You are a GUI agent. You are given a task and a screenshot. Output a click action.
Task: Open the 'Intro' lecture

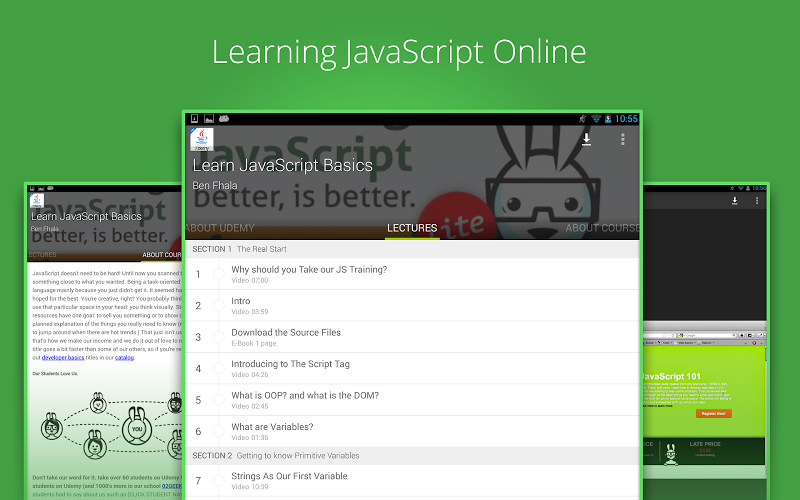click(x=412, y=306)
